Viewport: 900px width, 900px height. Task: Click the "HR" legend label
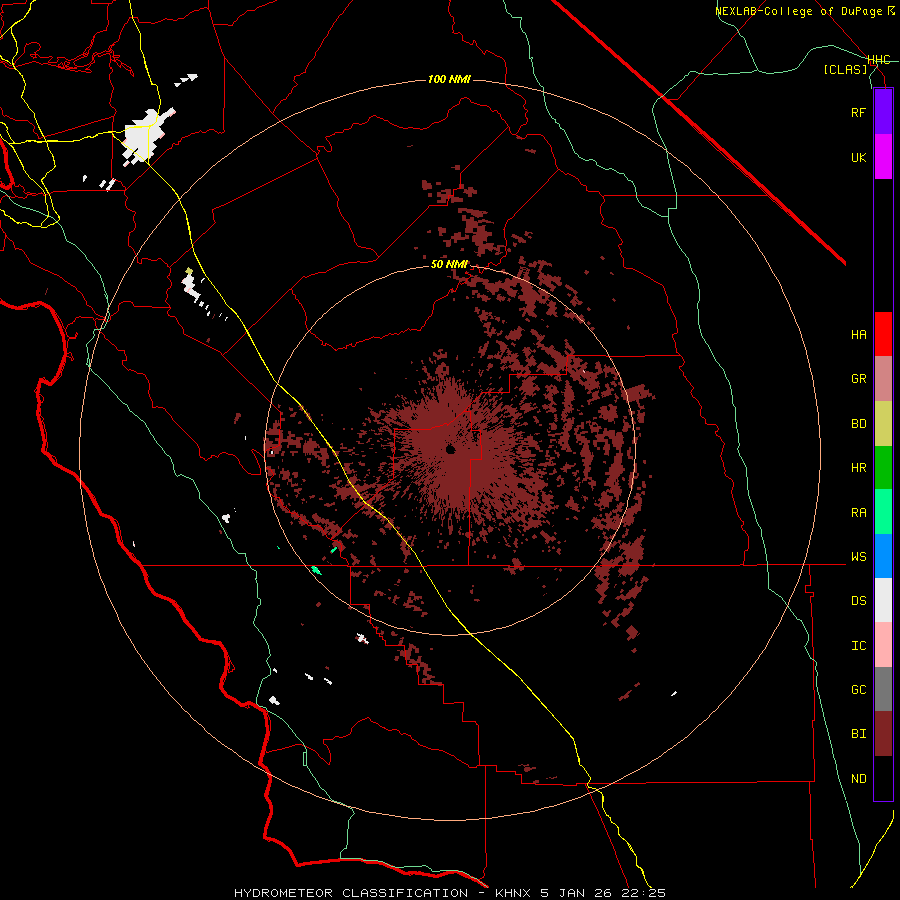(858, 468)
